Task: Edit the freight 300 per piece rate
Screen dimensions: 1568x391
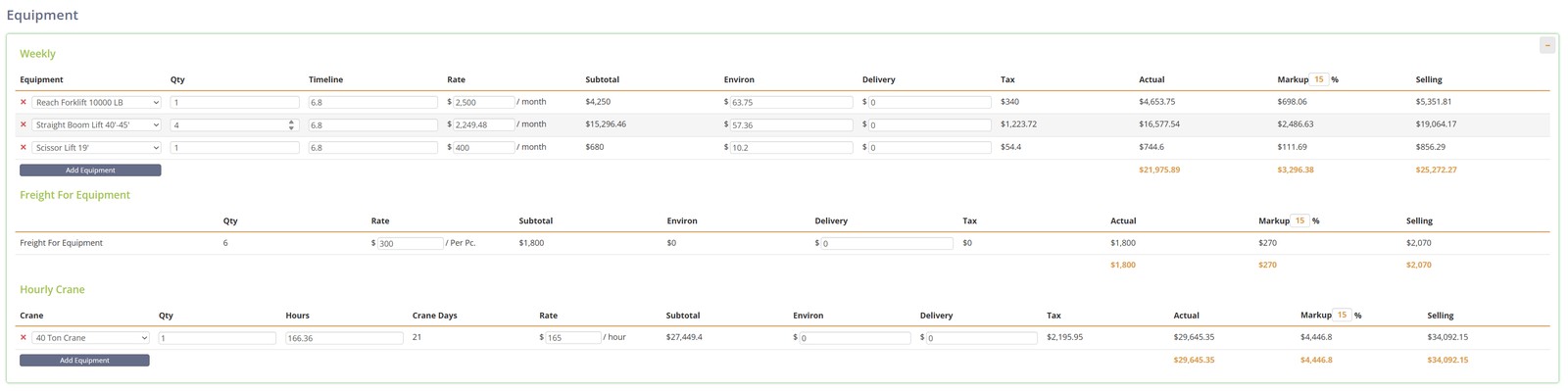Action: (411, 243)
